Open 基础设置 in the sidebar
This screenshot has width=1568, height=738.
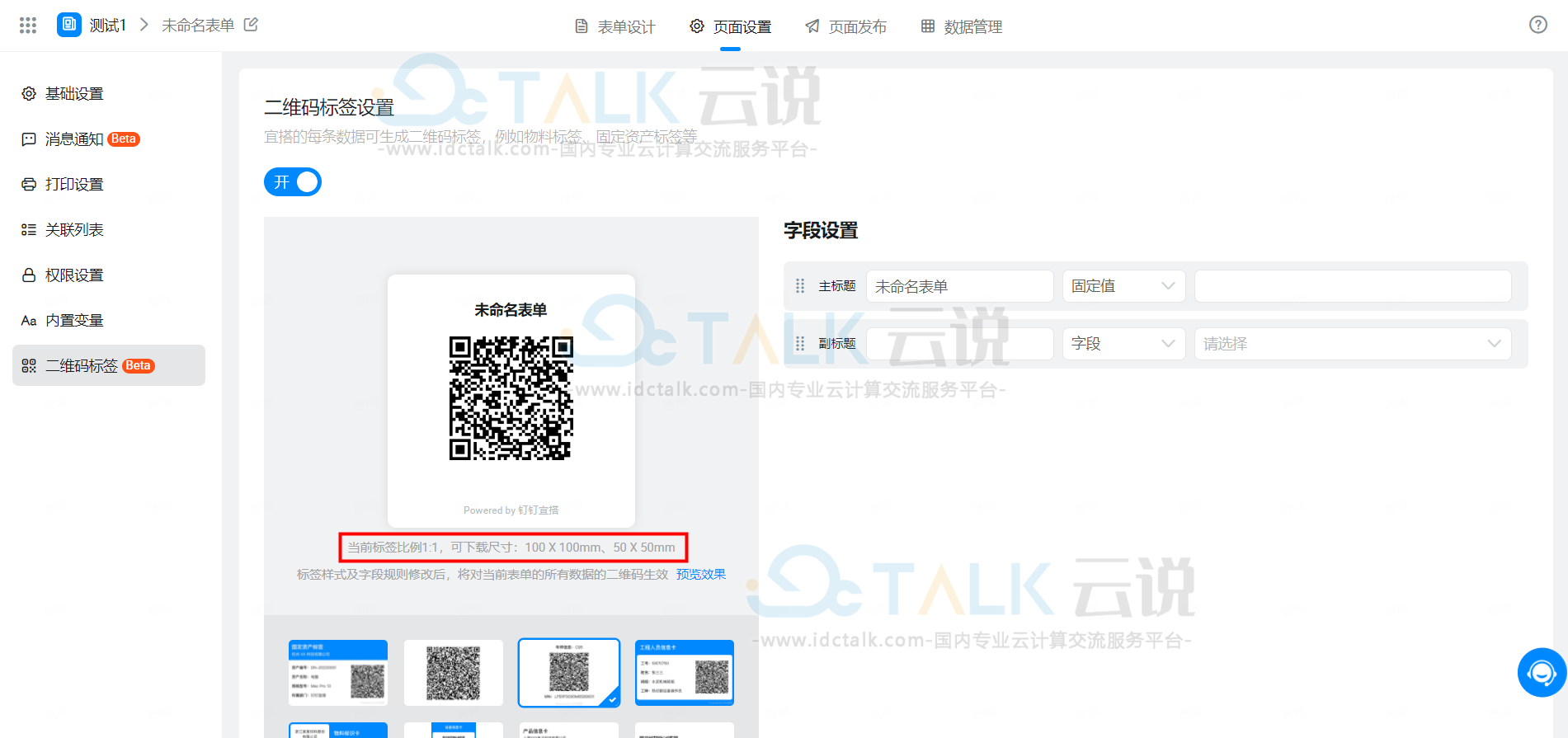[109, 94]
